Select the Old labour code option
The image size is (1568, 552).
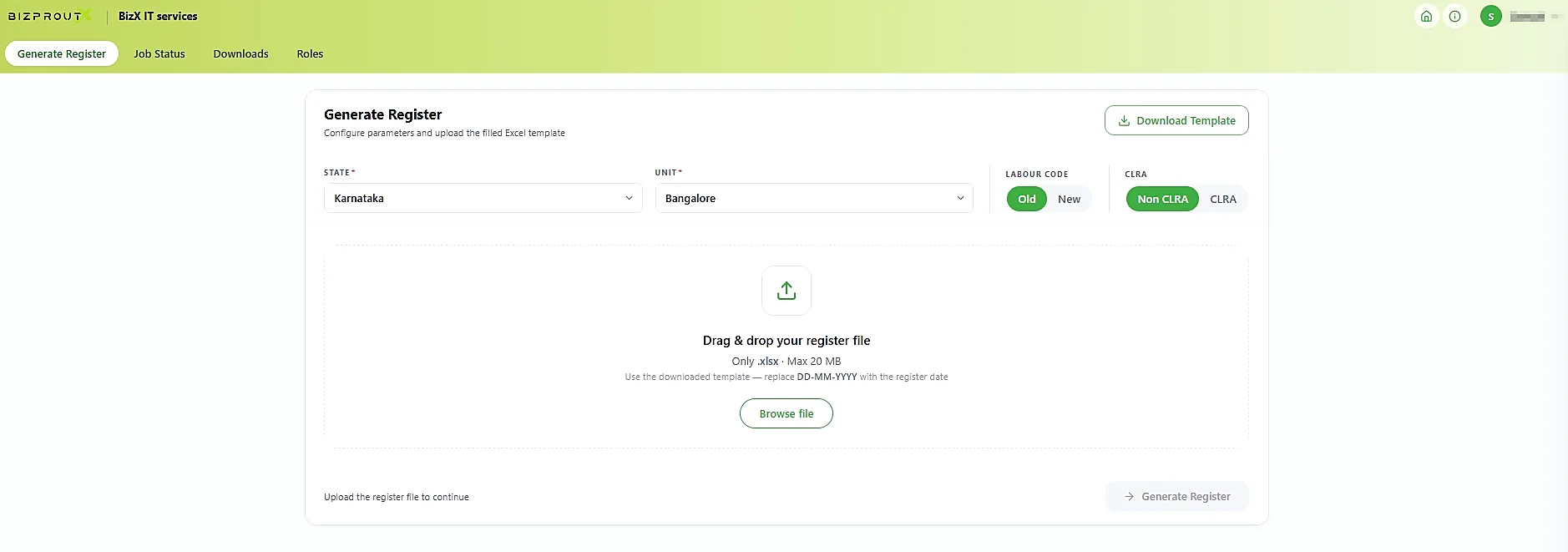(x=1027, y=199)
